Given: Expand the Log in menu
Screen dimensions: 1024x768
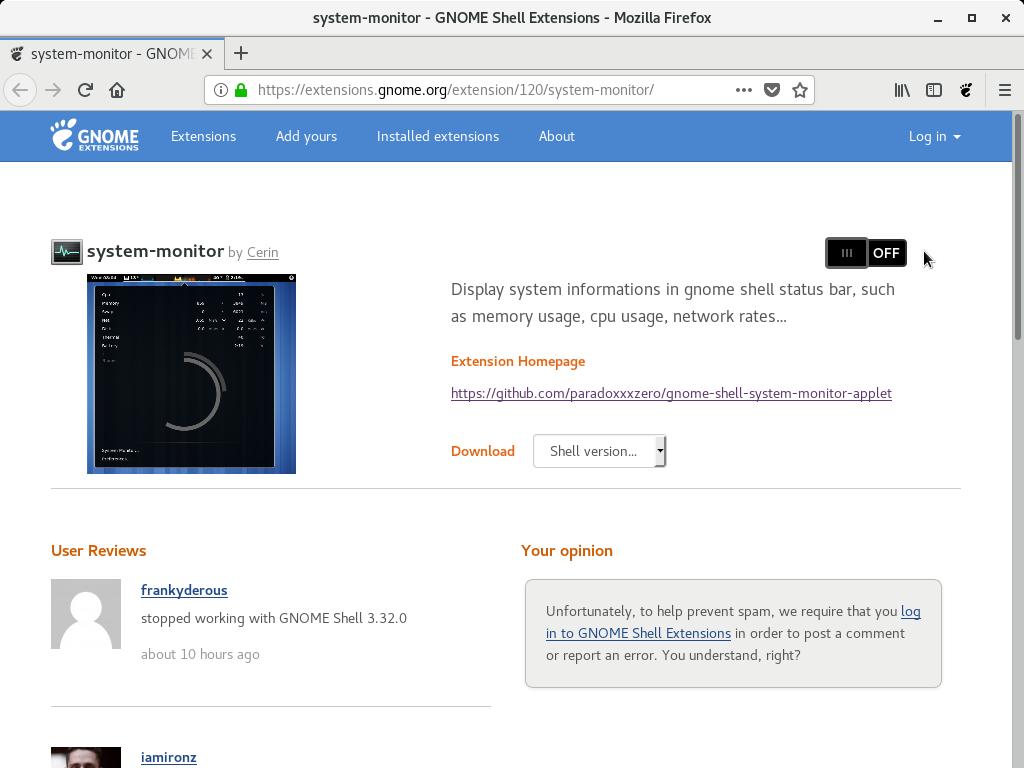Looking at the screenshot, I should pos(933,136).
